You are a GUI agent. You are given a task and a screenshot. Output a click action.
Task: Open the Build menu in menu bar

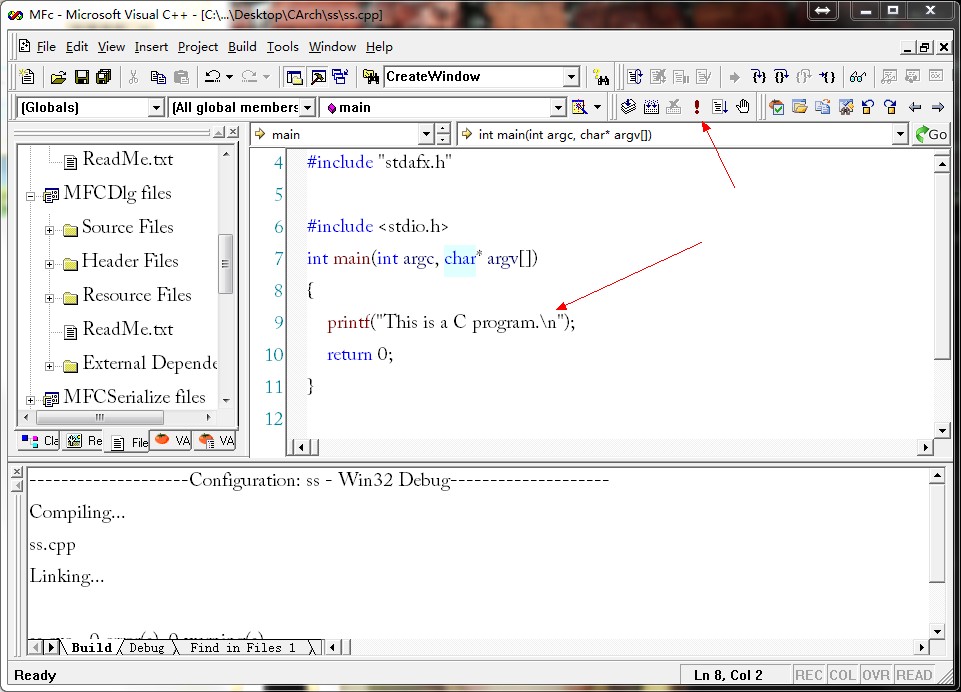click(242, 47)
